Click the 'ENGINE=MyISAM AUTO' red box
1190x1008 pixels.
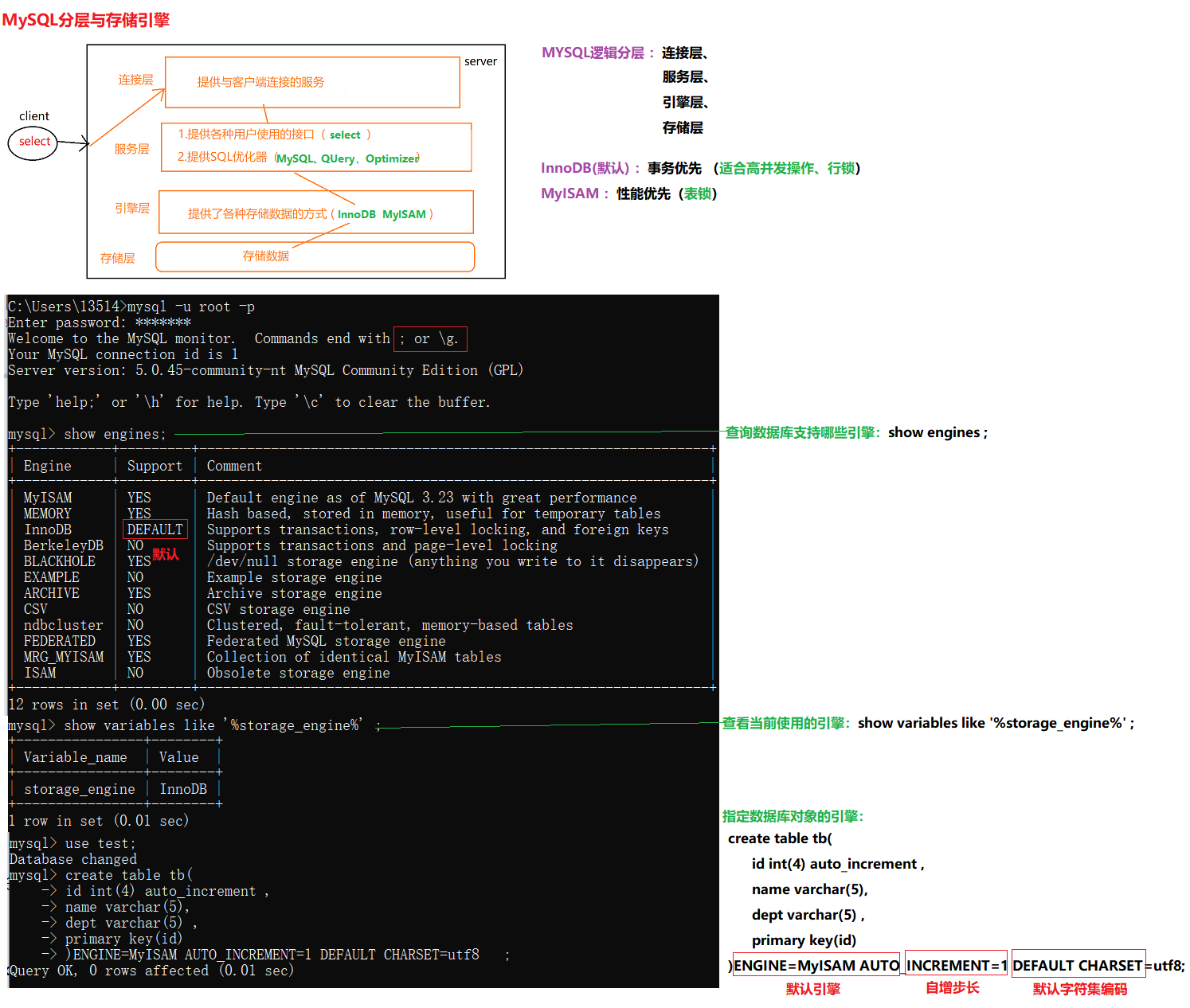click(816, 965)
